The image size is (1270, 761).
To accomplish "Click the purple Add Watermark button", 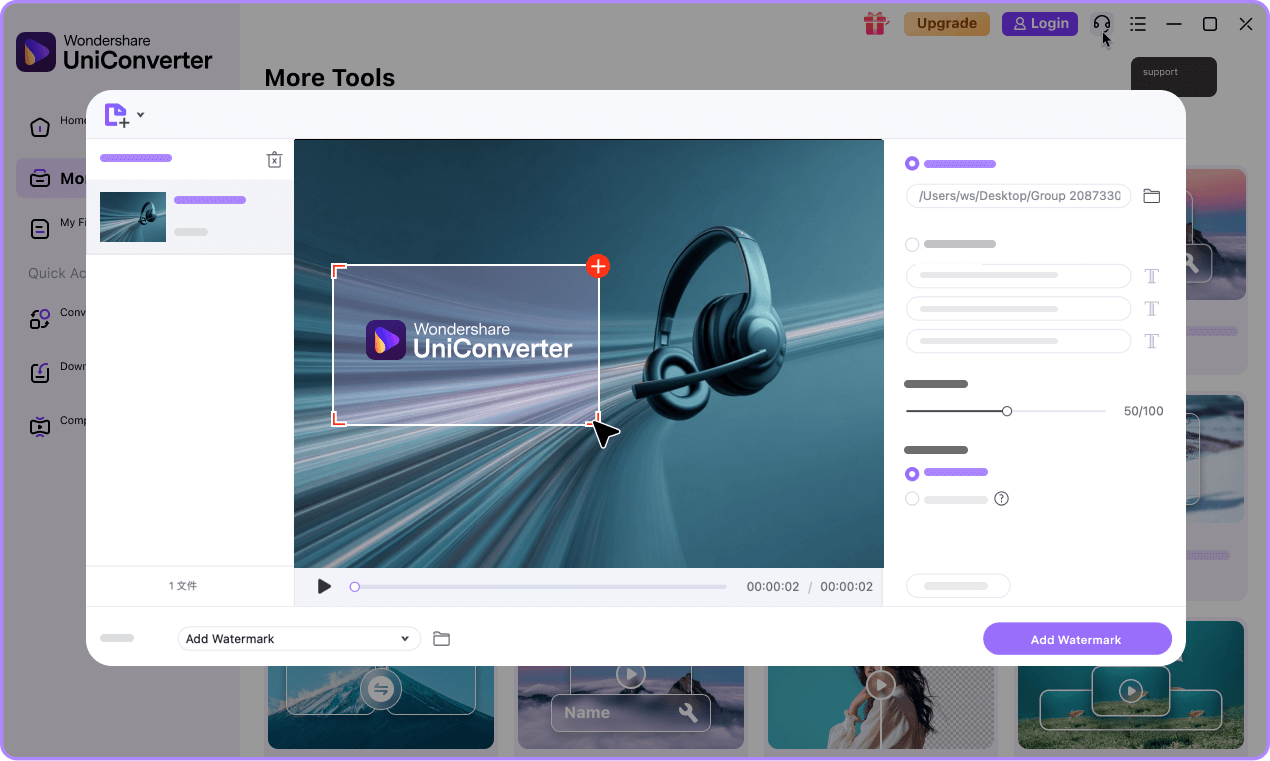I will click(x=1077, y=639).
